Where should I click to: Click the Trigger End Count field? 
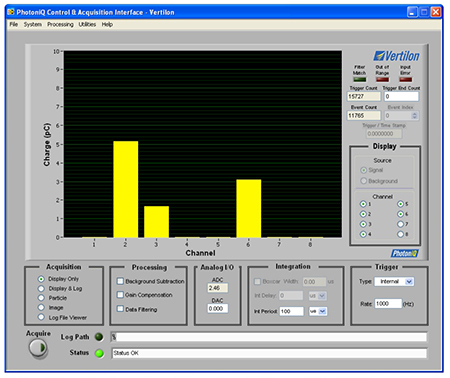coord(401,96)
